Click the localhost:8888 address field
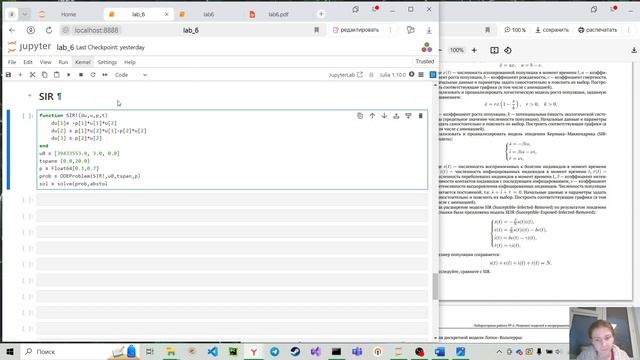The height and width of the screenshot is (360, 640). pyautogui.click(x=96, y=30)
